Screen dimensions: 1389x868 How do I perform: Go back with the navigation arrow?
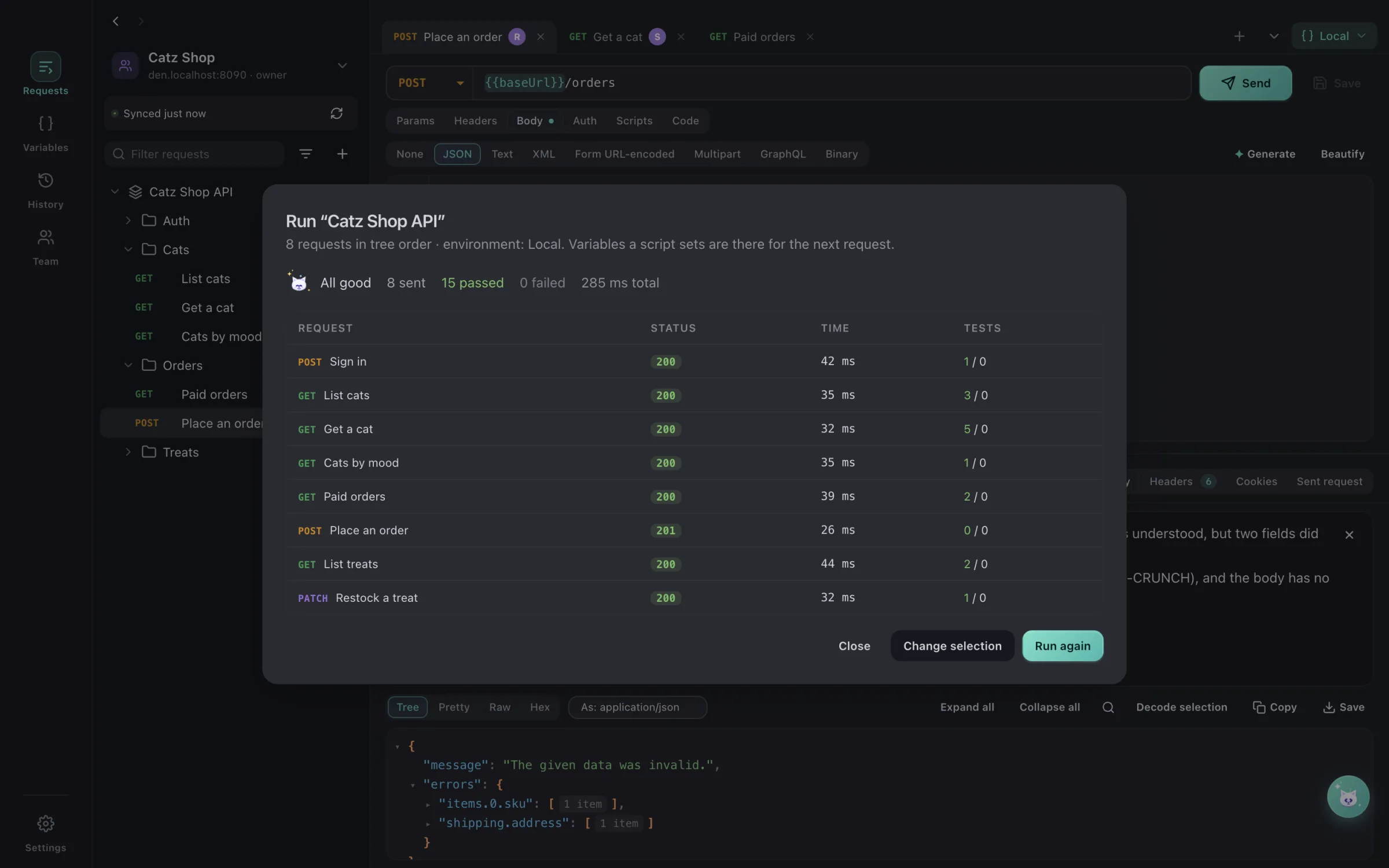[x=116, y=21]
